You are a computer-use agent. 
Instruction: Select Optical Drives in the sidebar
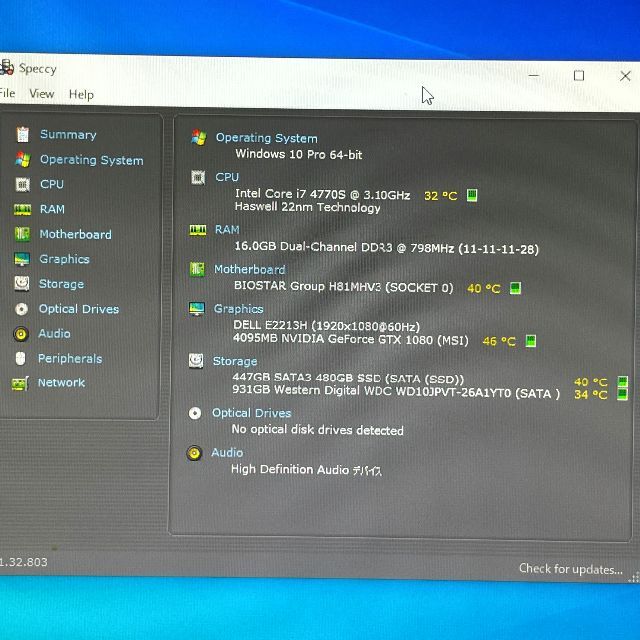[x=79, y=309]
